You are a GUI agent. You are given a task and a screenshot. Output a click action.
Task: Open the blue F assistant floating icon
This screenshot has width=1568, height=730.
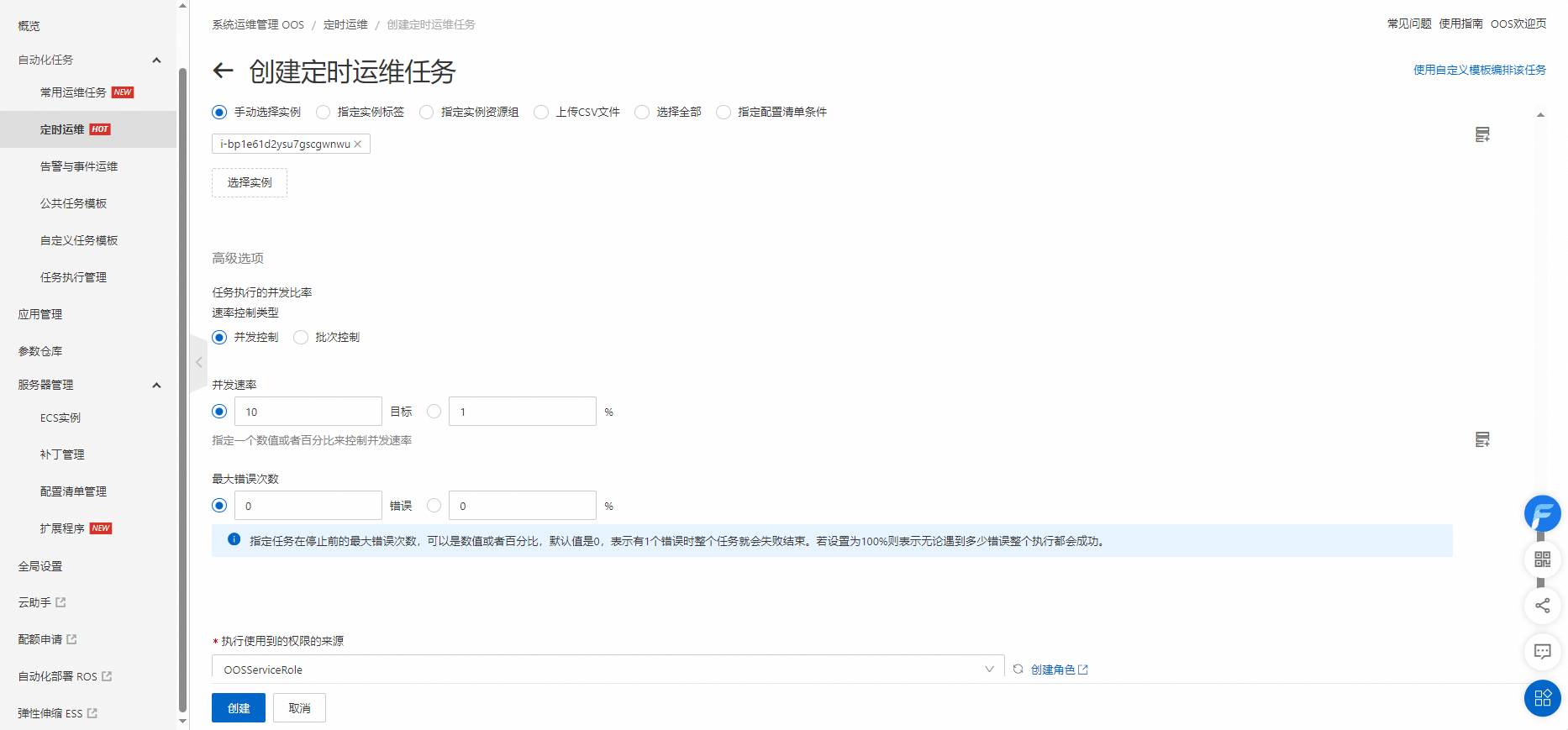1543,513
